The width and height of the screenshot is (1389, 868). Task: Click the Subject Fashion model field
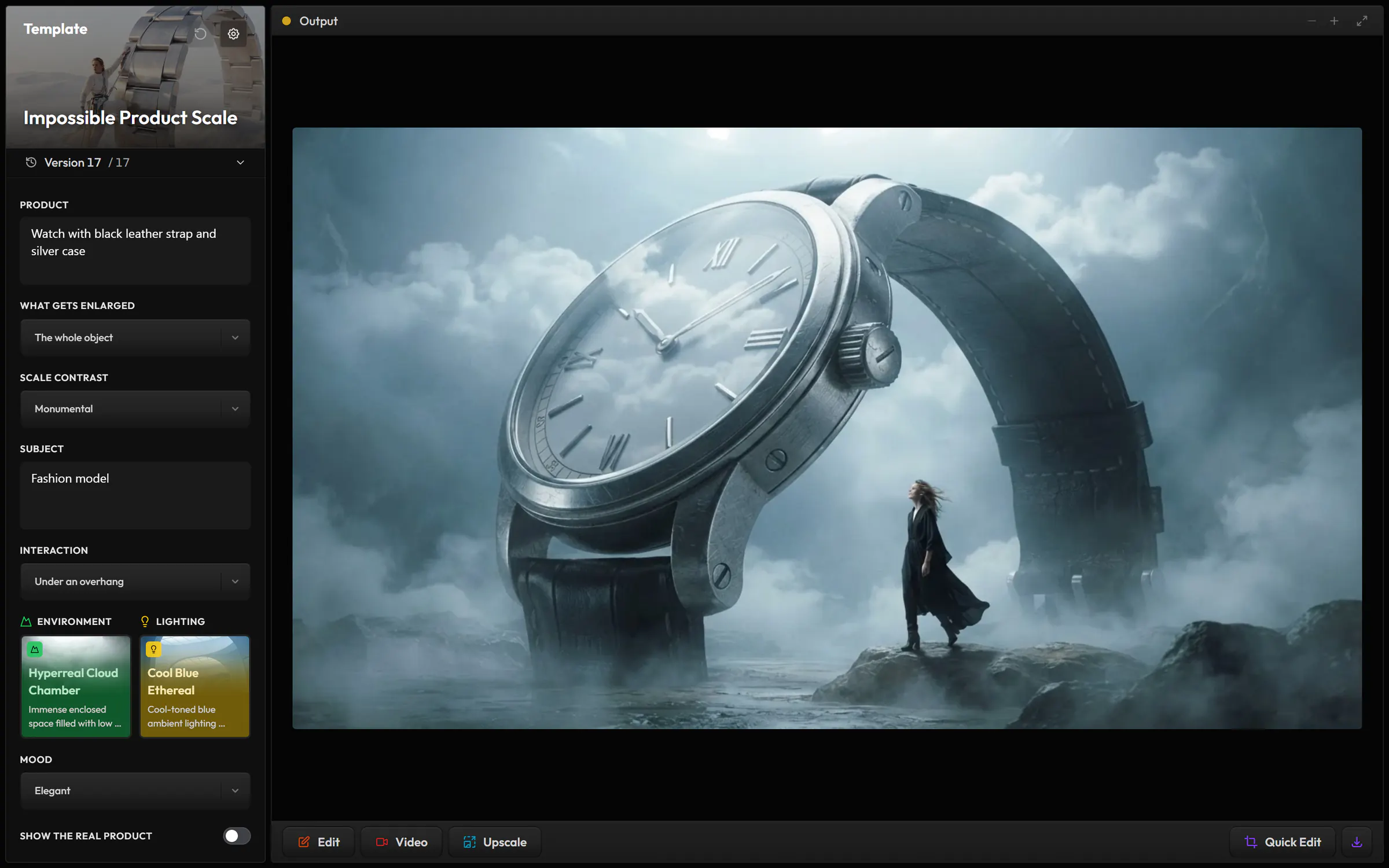click(135, 495)
